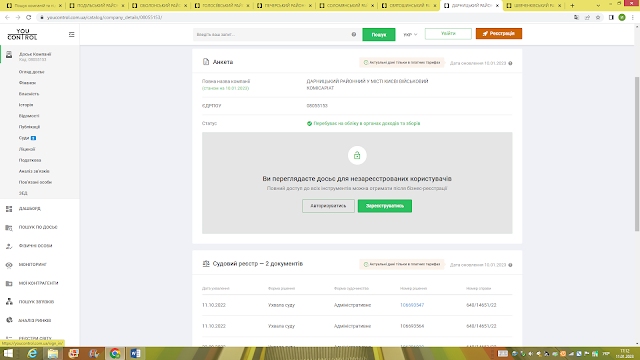Open the Аналіз ринків sidebar icon
Viewport: 640px width, 360px height.
click(x=9, y=320)
